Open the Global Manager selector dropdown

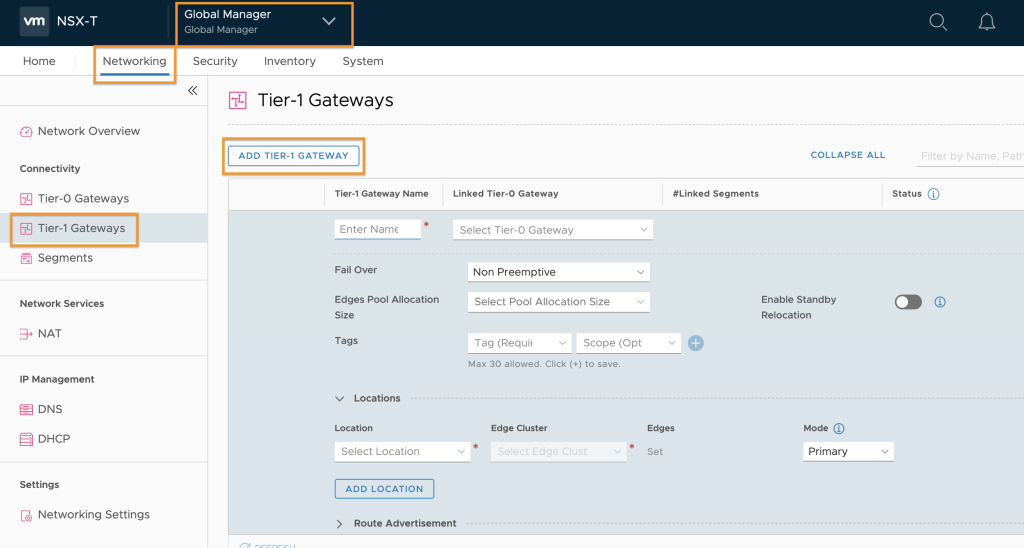(264, 22)
